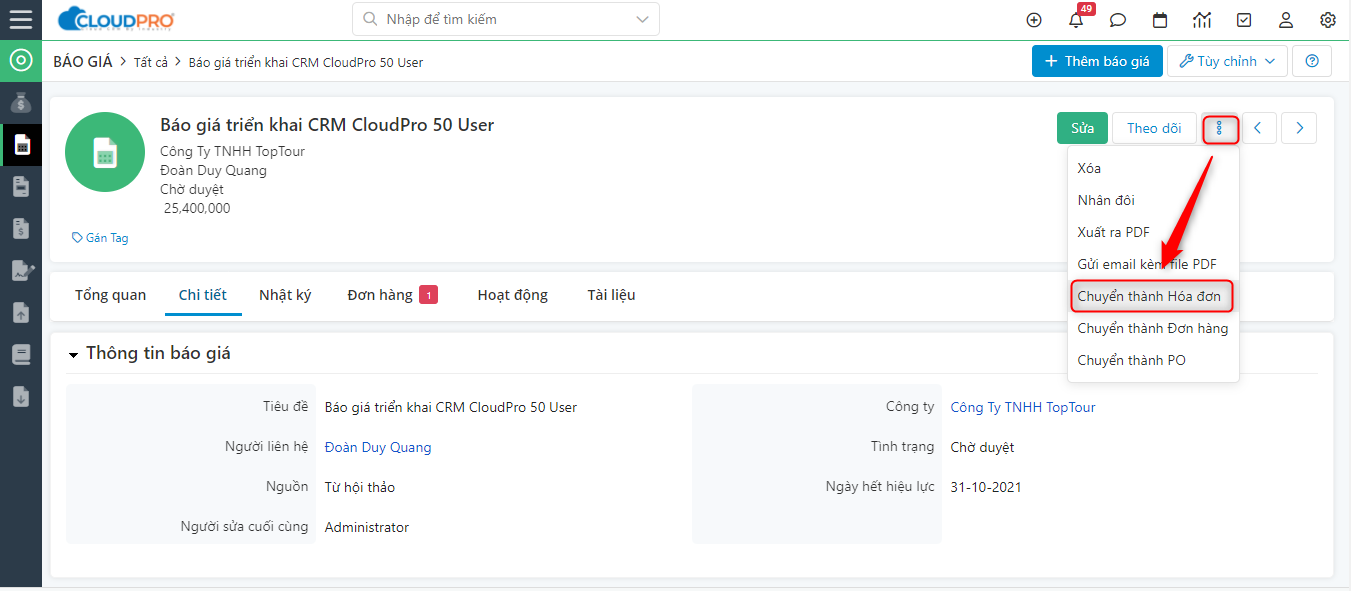Select the active quote calculator sidebar icon
Viewport: 1351px width, 591px height.
[21, 145]
